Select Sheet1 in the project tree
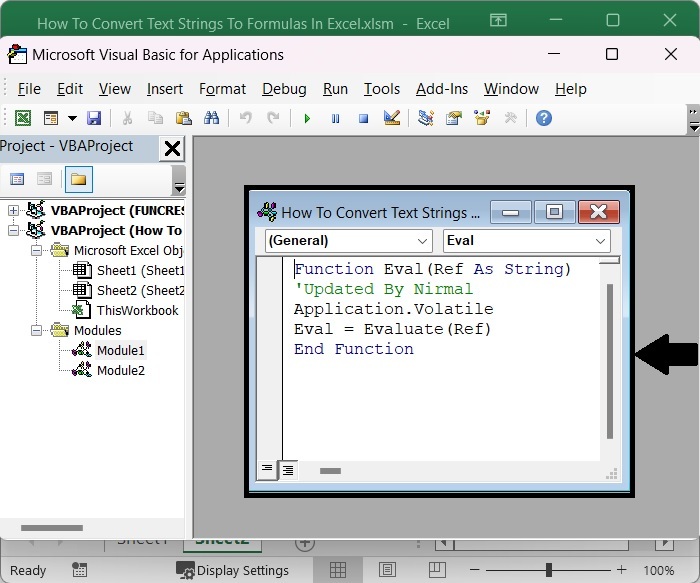700x583 pixels. (x=140, y=271)
